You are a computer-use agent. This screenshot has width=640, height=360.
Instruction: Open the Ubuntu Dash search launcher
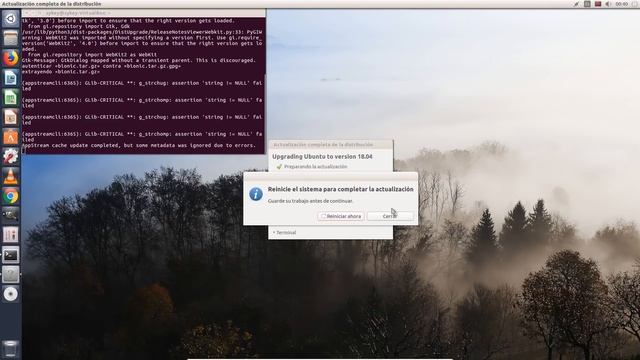pos(11,19)
